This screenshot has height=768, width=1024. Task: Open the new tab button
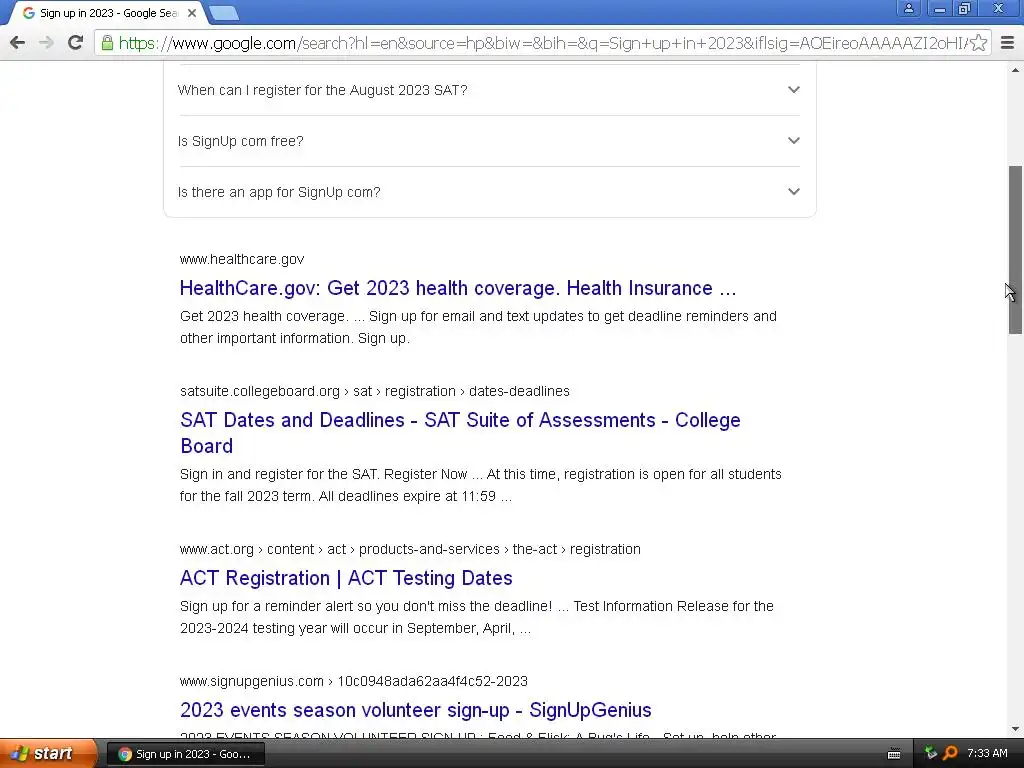[224, 12]
